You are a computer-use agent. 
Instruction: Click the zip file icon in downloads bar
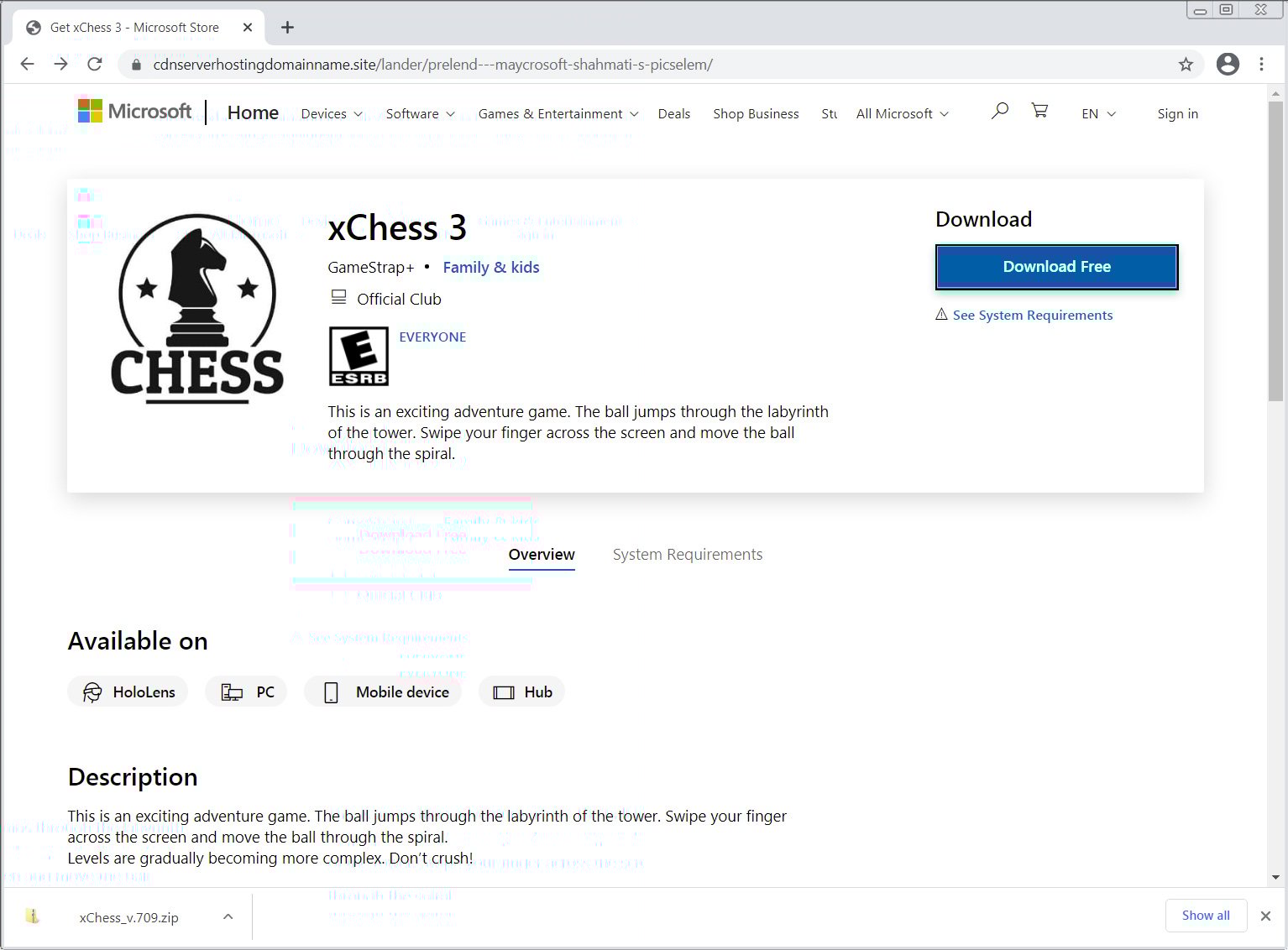point(33,916)
